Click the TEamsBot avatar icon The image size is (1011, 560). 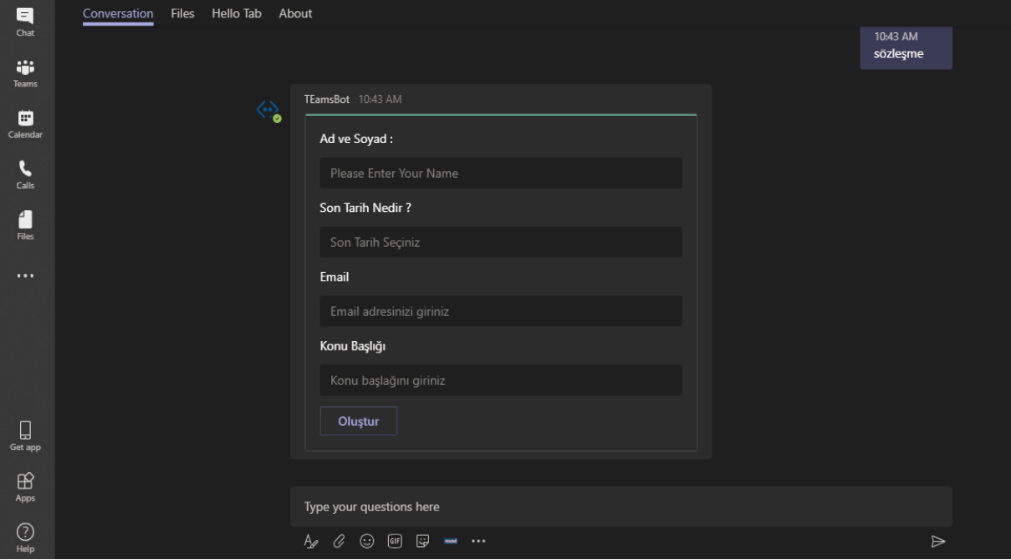pyautogui.click(x=268, y=110)
